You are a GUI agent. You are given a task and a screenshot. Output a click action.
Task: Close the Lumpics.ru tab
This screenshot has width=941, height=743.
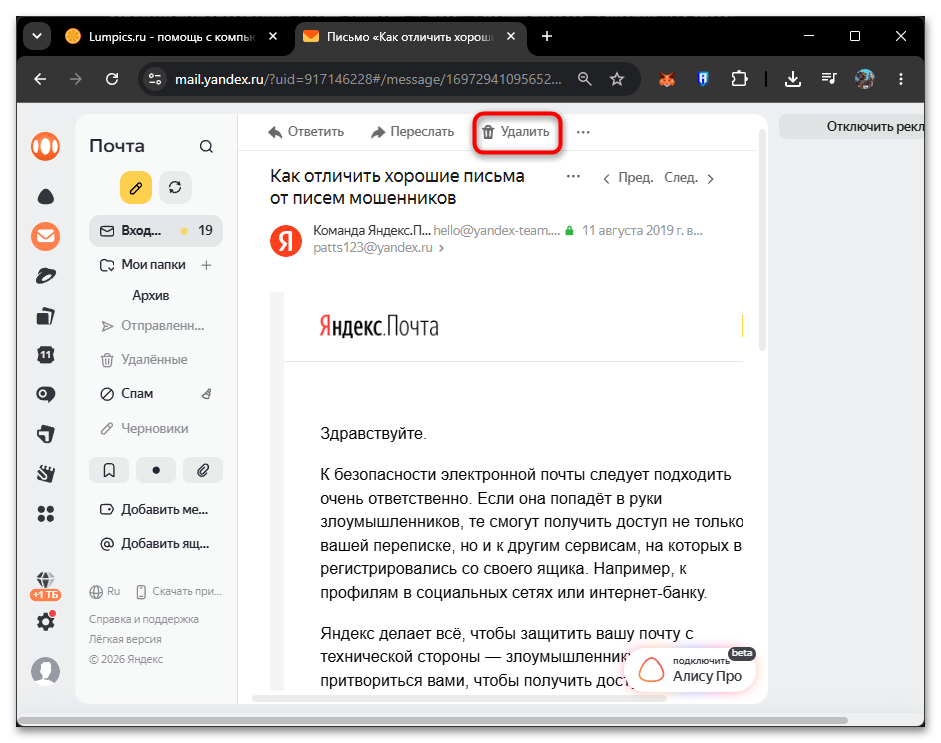coord(273,37)
